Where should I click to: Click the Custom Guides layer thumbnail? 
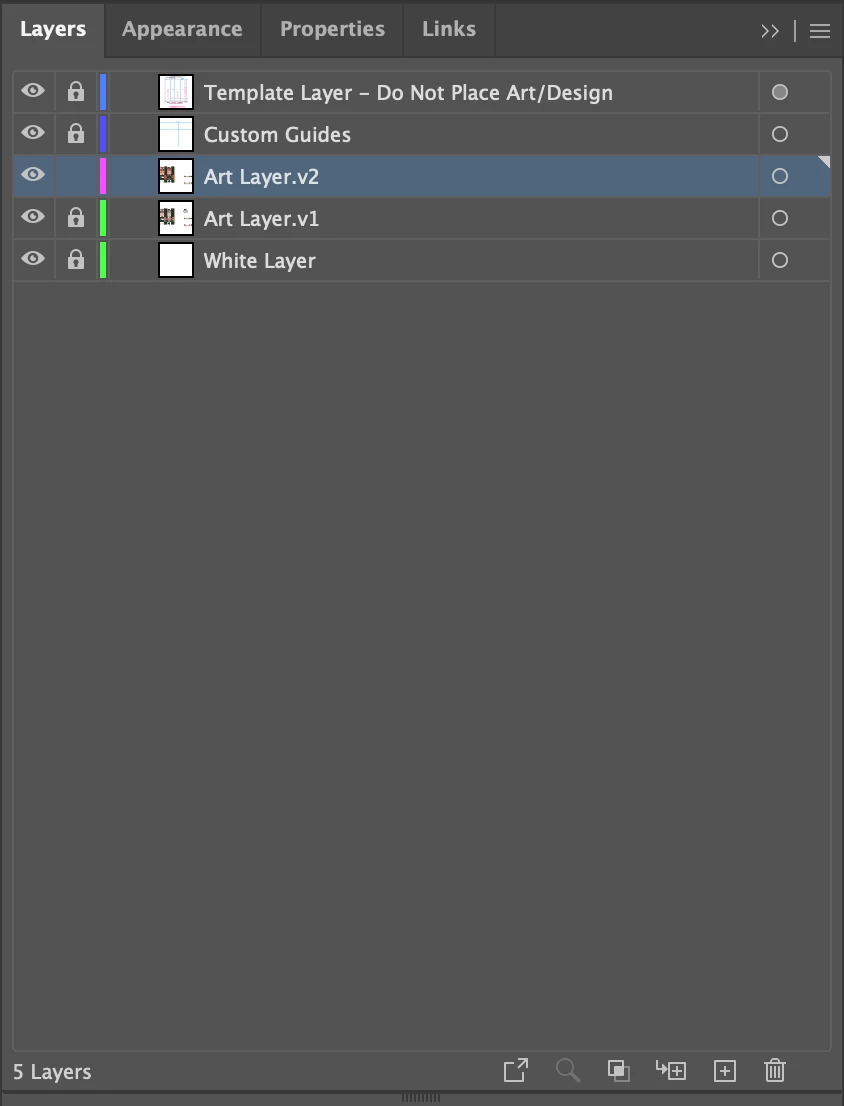tap(176, 134)
